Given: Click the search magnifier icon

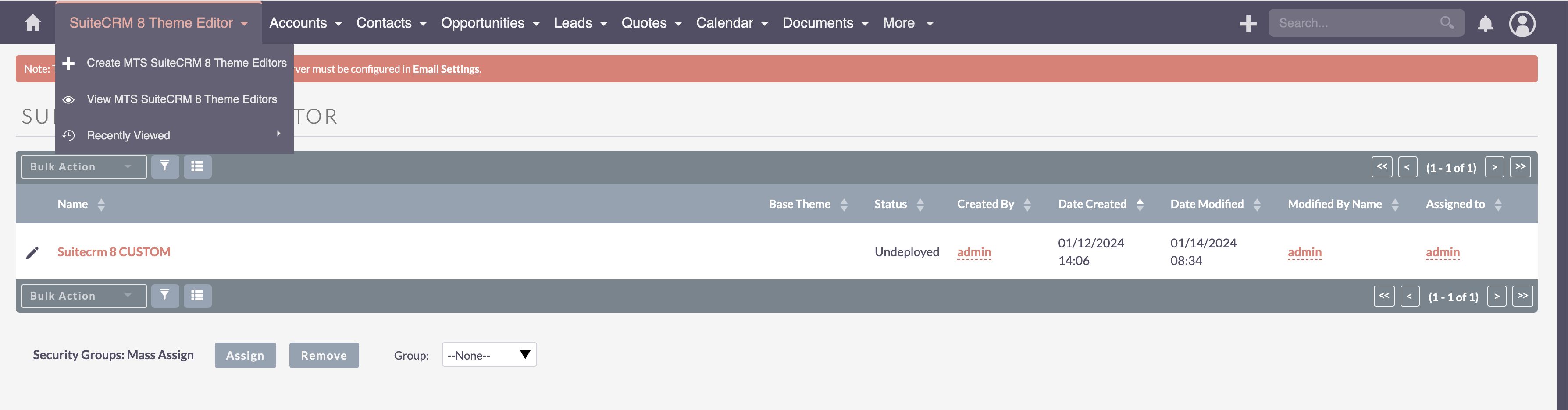Looking at the screenshot, I should [x=1446, y=22].
